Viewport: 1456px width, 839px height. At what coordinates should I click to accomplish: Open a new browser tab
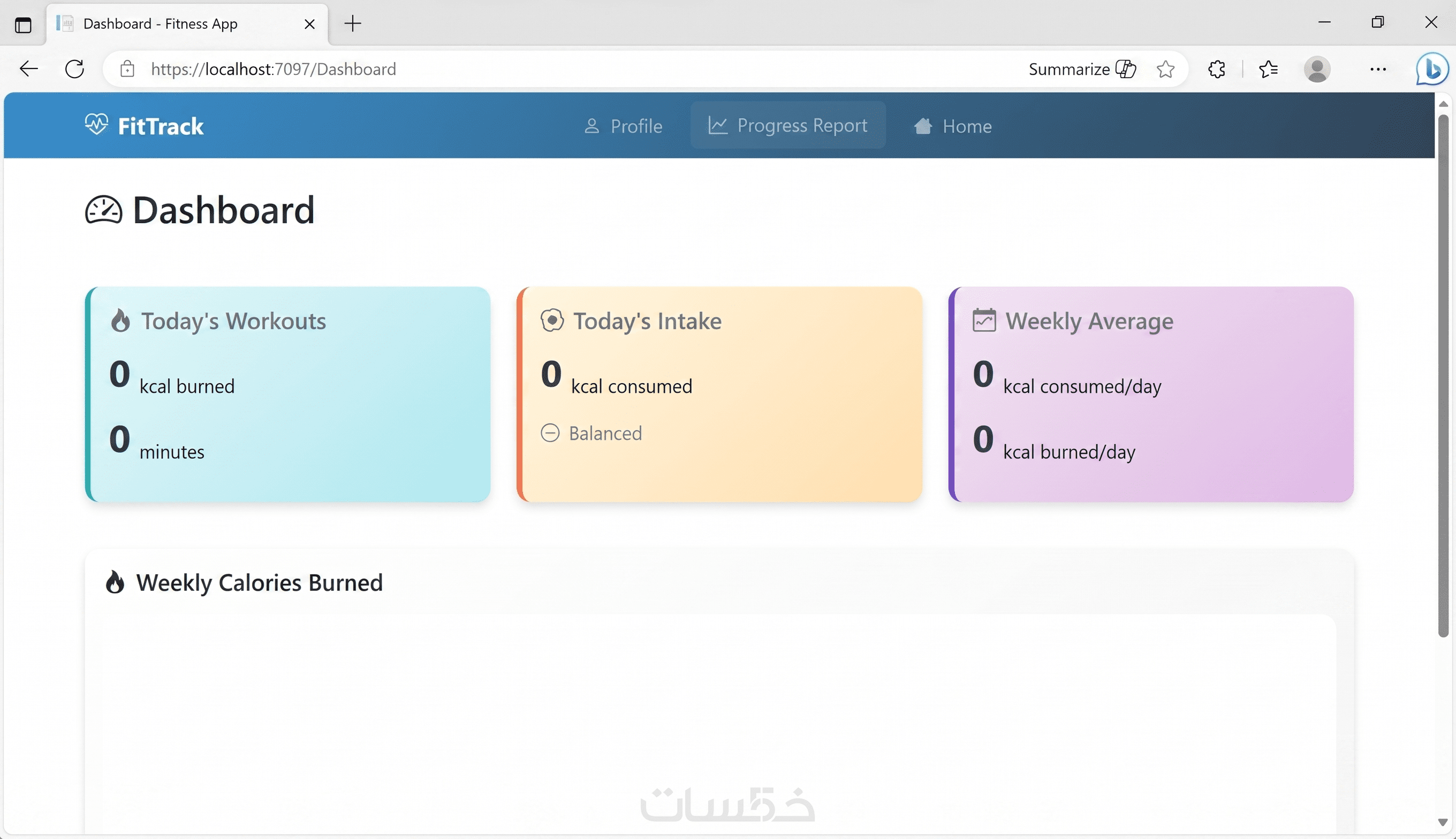[353, 24]
